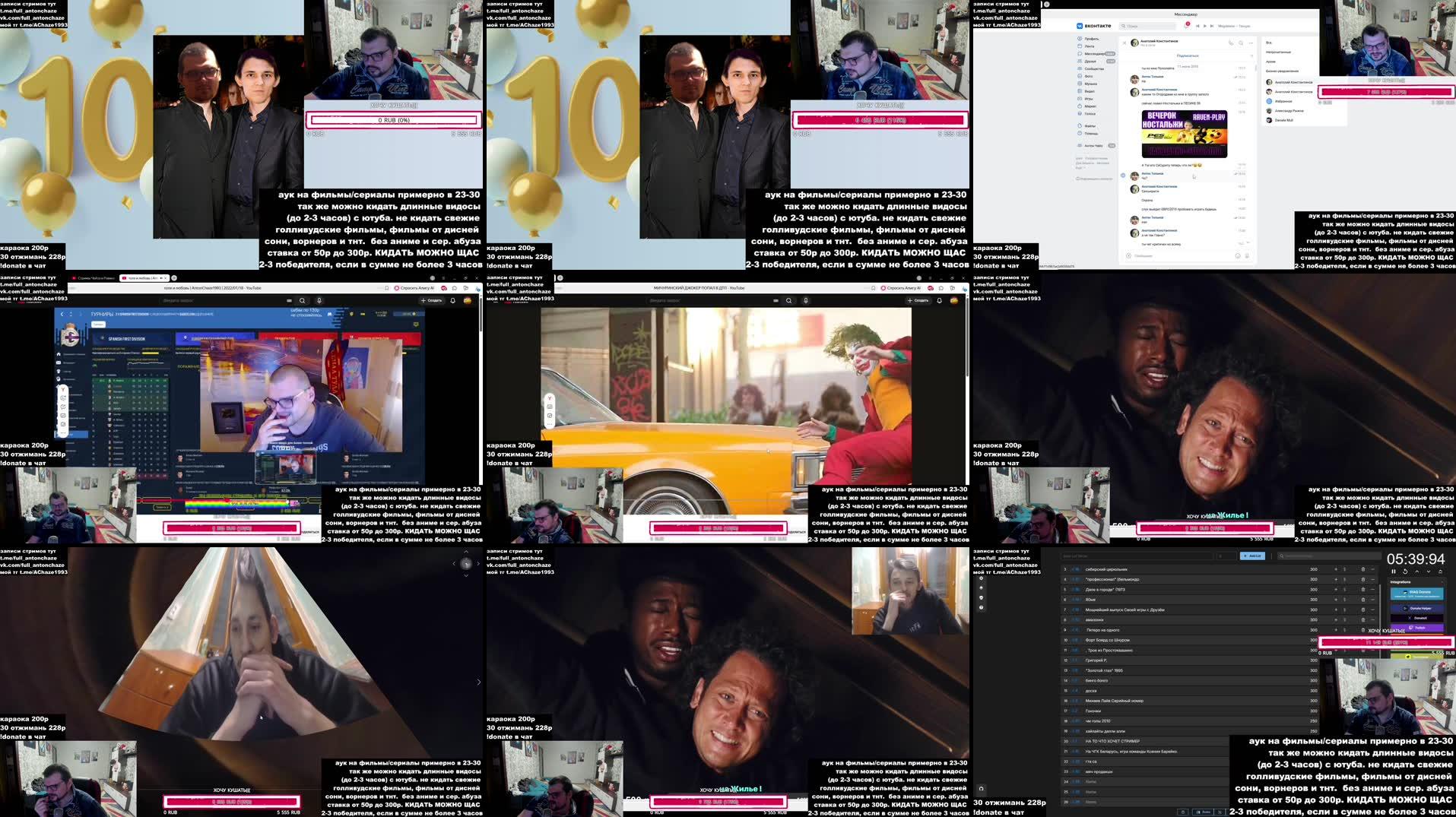Click the Add List button in the playlist panel

point(1251,556)
